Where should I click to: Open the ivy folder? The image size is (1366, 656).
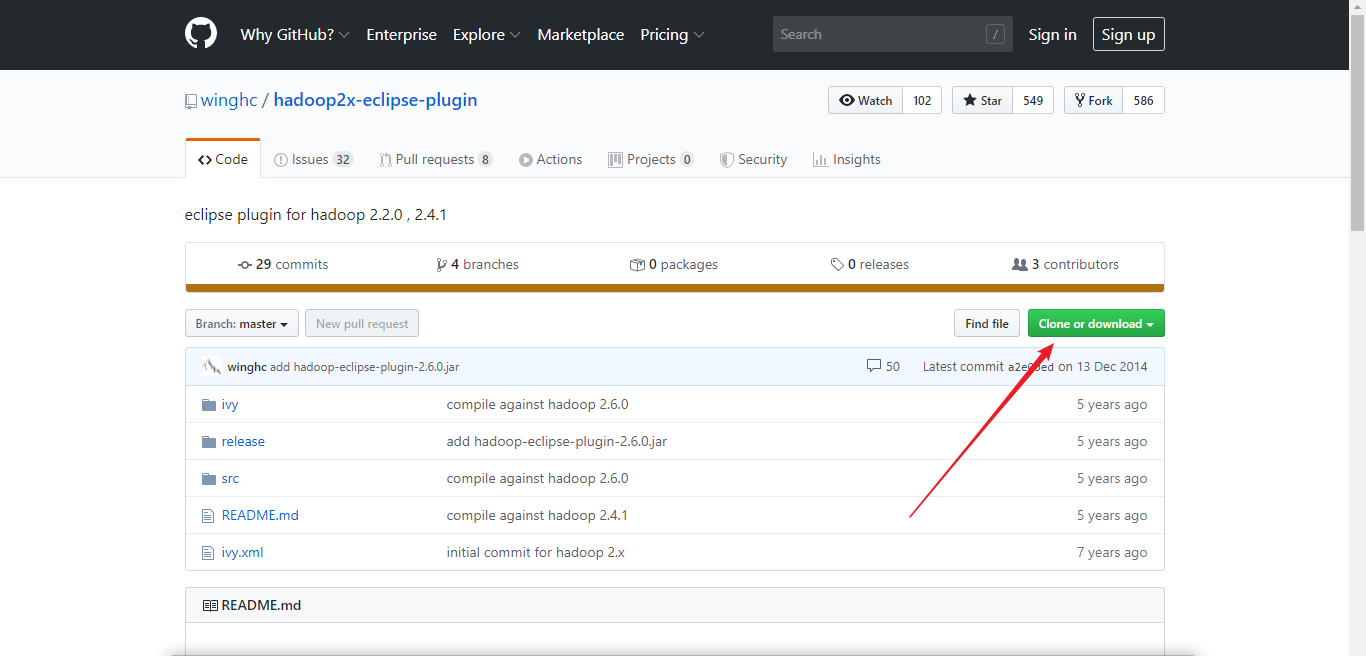[230, 405]
